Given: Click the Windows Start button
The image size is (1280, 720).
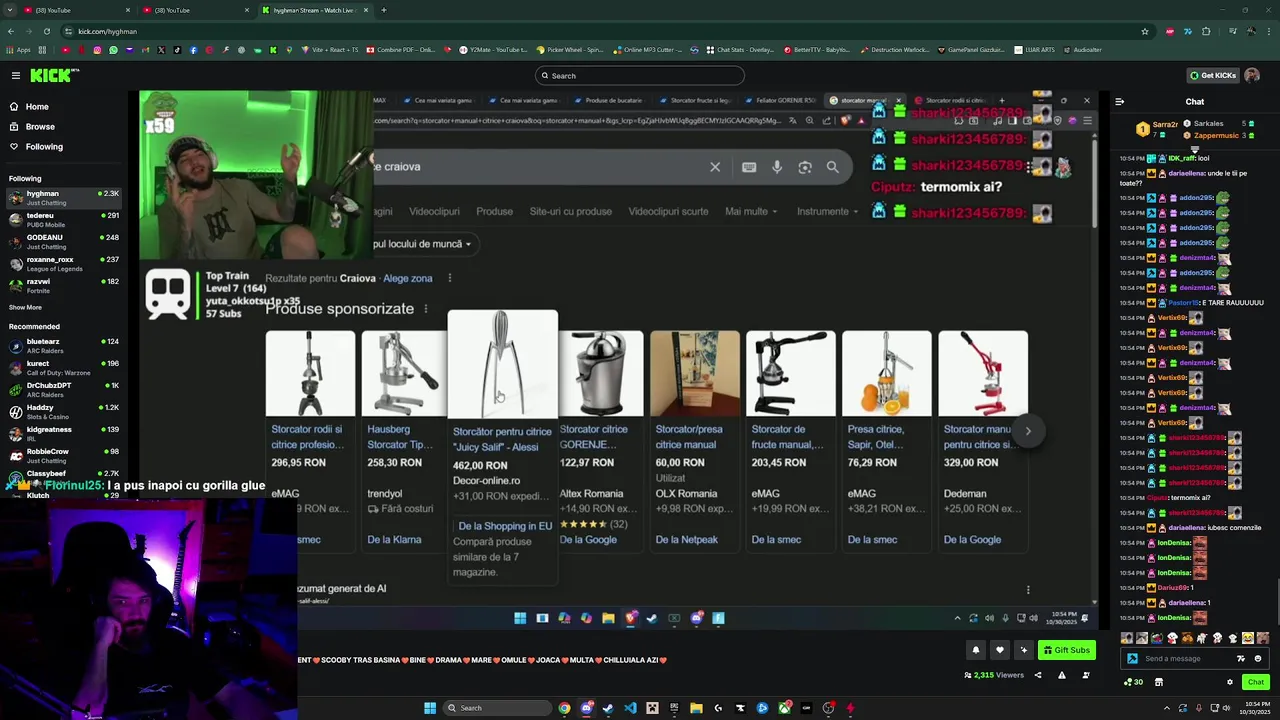Looking at the screenshot, I should 430,708.
